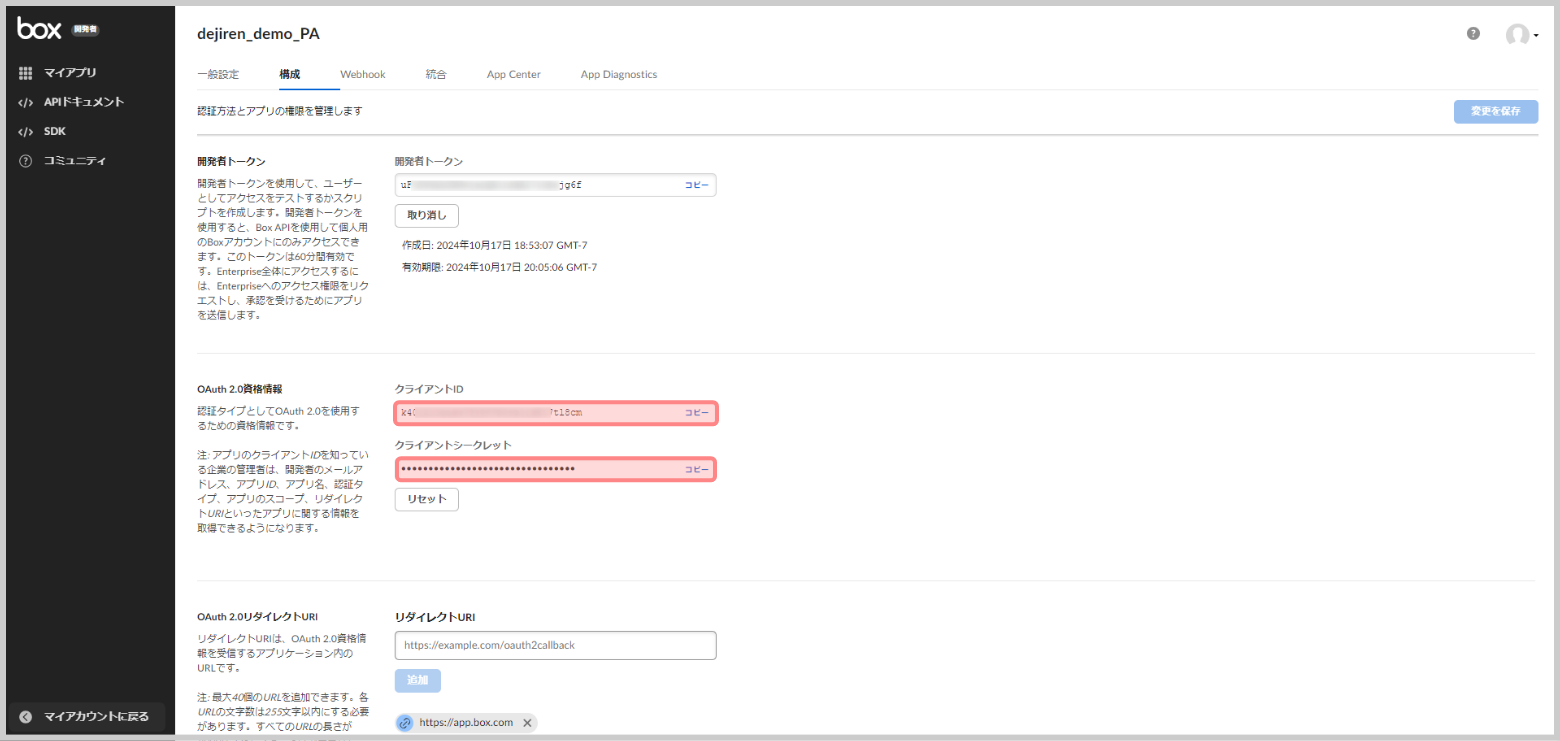Open the Webhook tab

coord(362,75)
